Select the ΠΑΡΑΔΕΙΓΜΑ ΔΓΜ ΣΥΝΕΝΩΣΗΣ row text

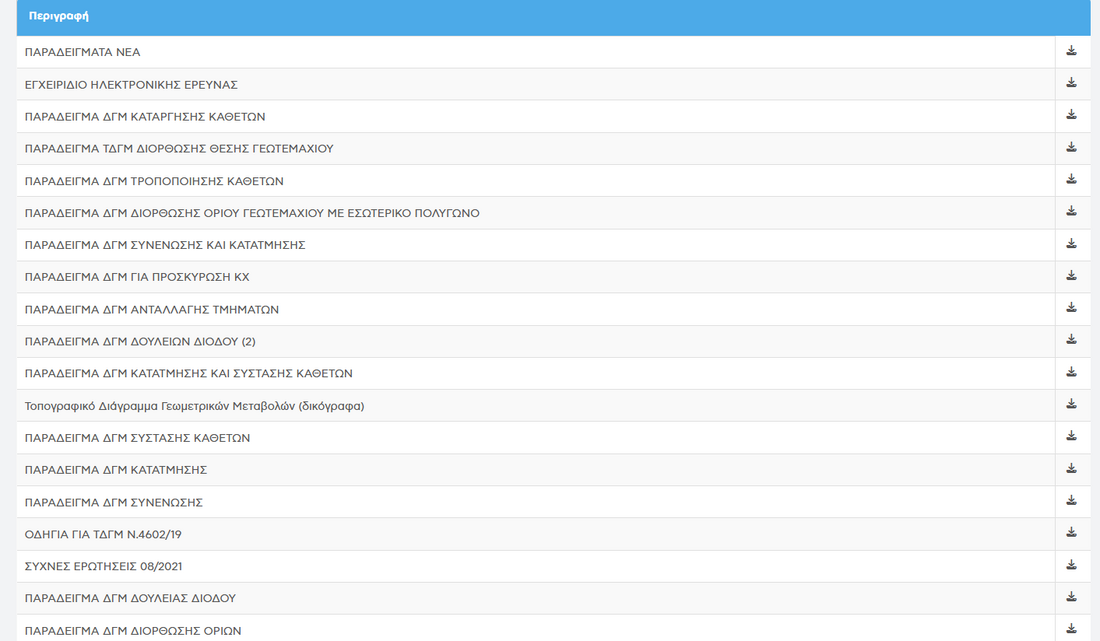click(114, 502)
